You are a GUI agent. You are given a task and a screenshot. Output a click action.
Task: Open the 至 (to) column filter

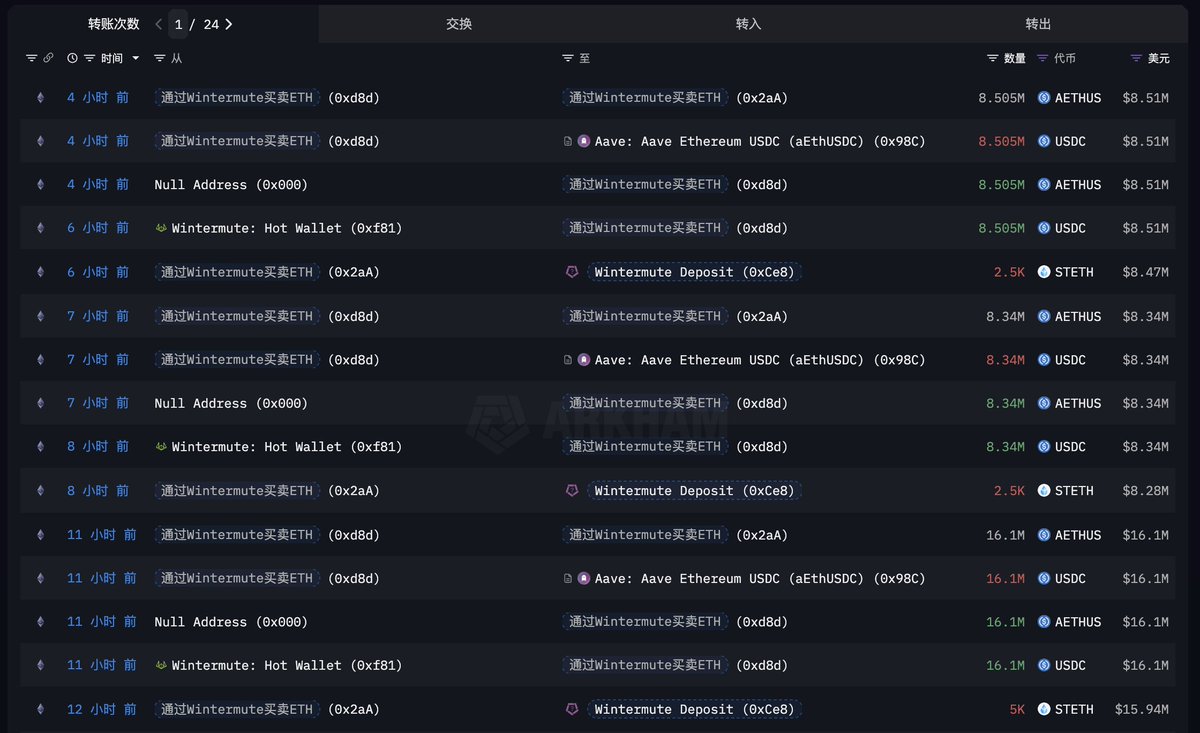click(x=568, y=59)
